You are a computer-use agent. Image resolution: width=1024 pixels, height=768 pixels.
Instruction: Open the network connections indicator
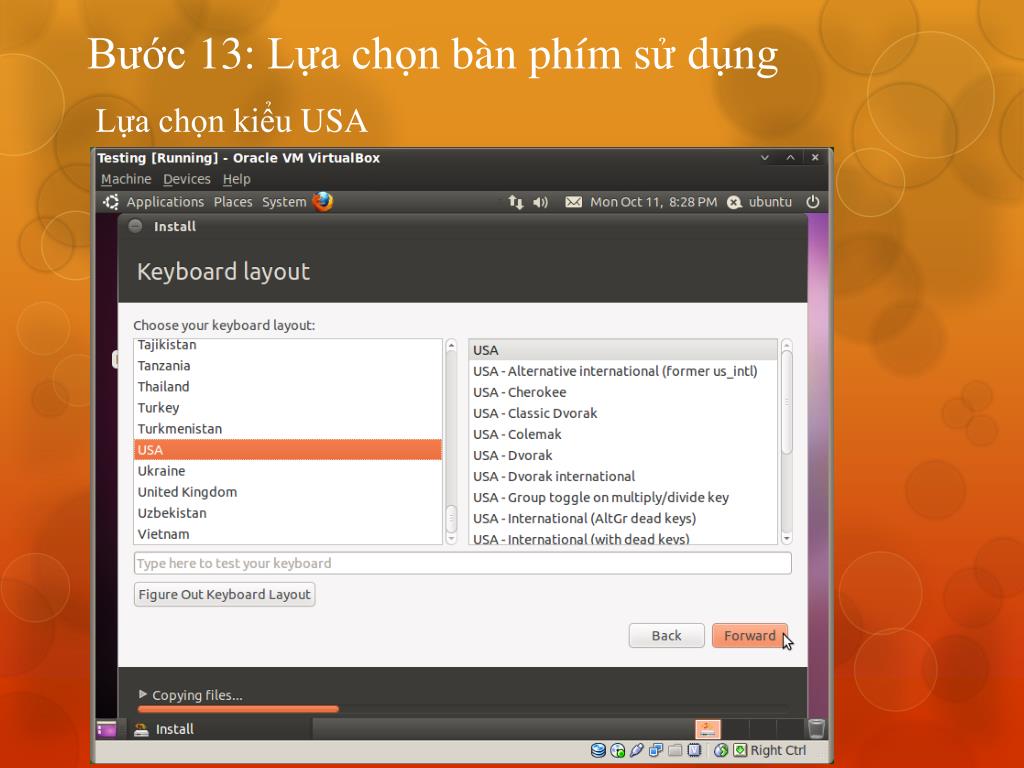516,202
